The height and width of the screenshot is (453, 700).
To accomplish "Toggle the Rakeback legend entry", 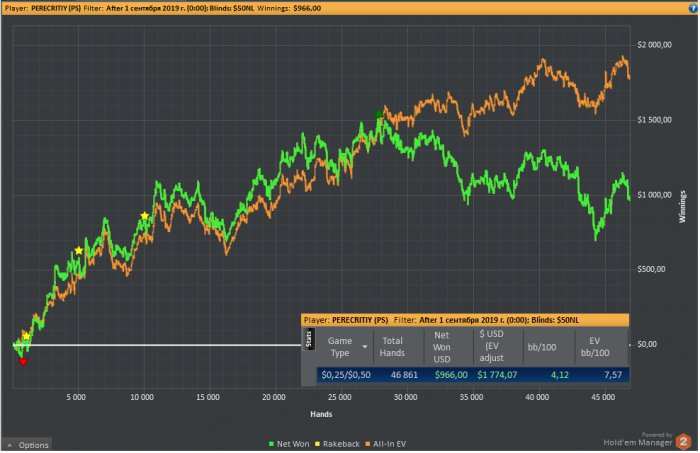I will point(337,444).
